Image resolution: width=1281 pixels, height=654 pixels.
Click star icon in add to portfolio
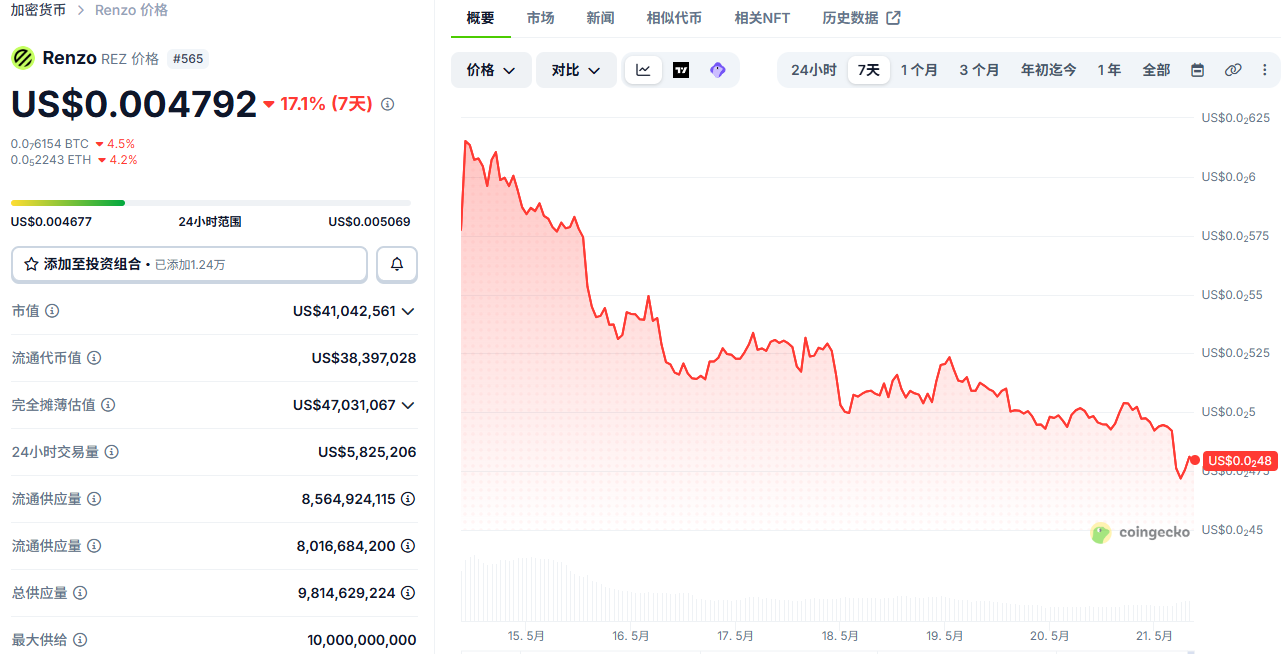click(31, 264)
